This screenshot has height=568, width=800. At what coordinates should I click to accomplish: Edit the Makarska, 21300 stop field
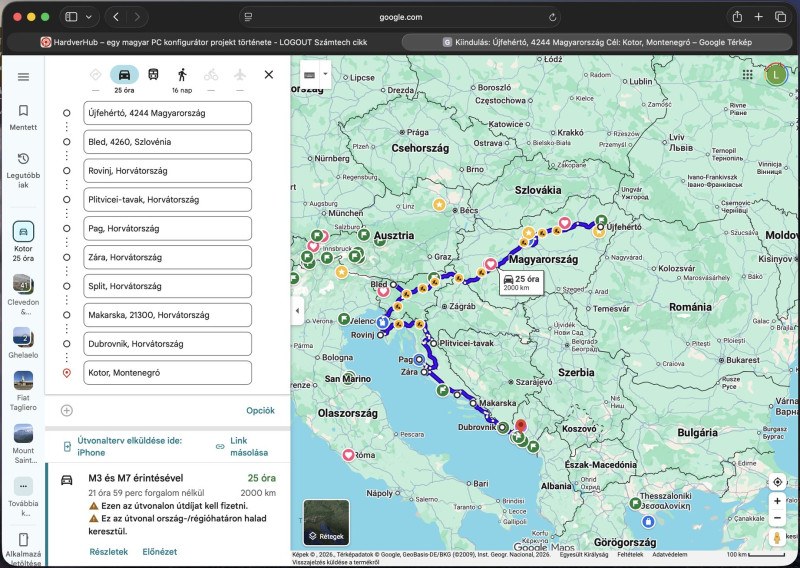167,315
